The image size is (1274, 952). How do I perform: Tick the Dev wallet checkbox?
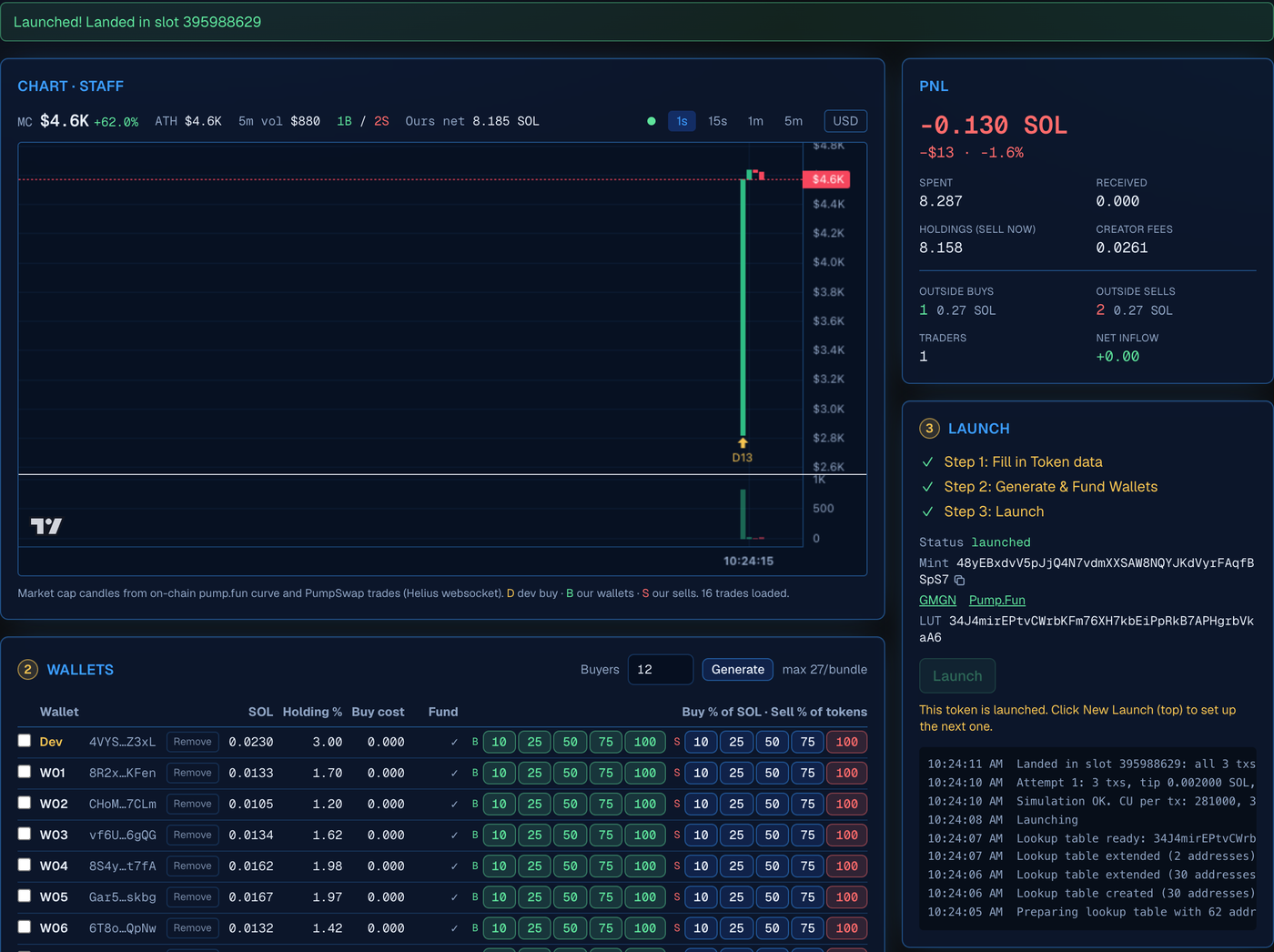[x=25, y=741]
